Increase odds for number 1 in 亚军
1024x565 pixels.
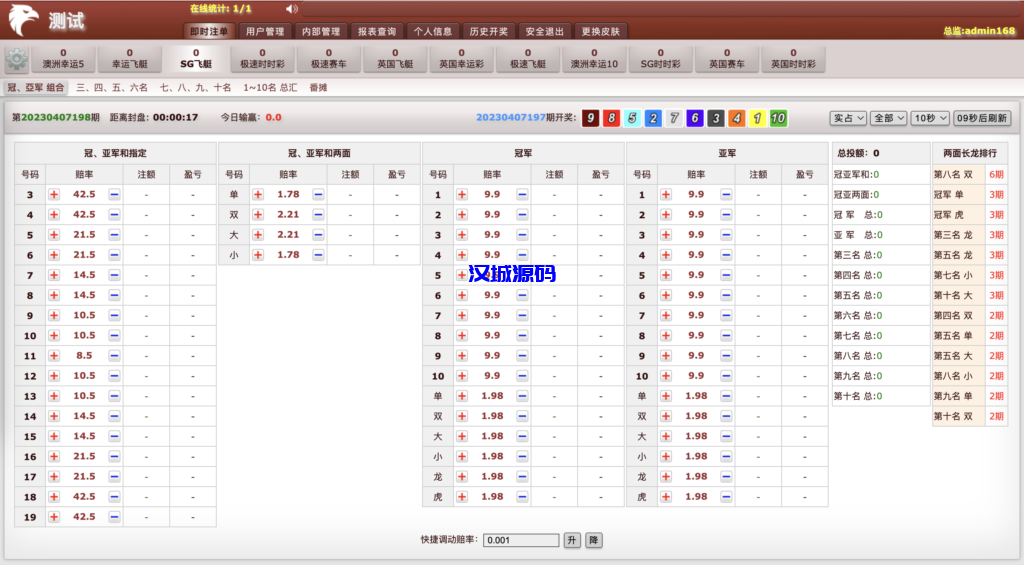click(666, 195)
